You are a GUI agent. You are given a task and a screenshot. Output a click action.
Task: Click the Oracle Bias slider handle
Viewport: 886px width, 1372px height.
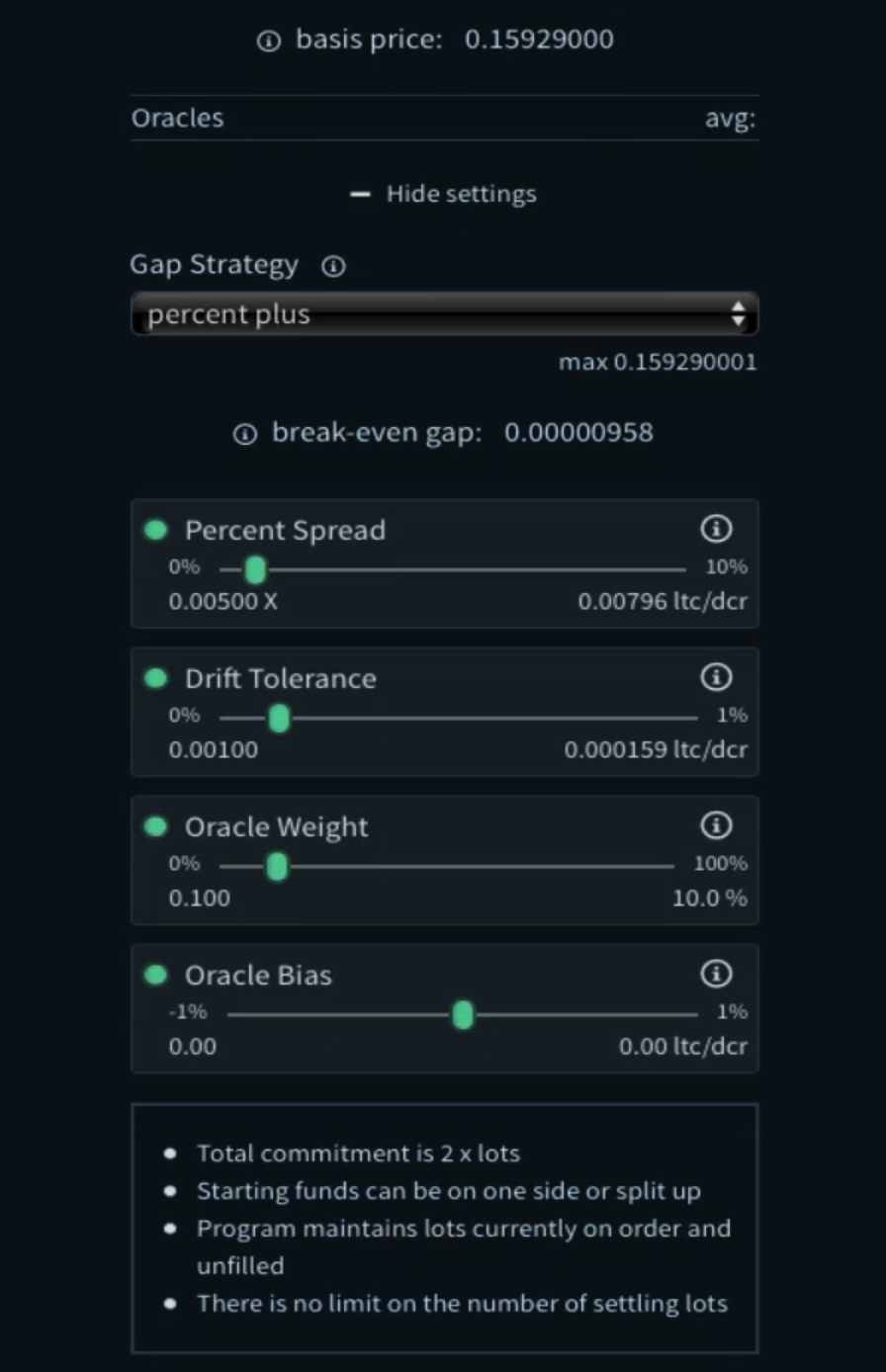point(463,1015)
